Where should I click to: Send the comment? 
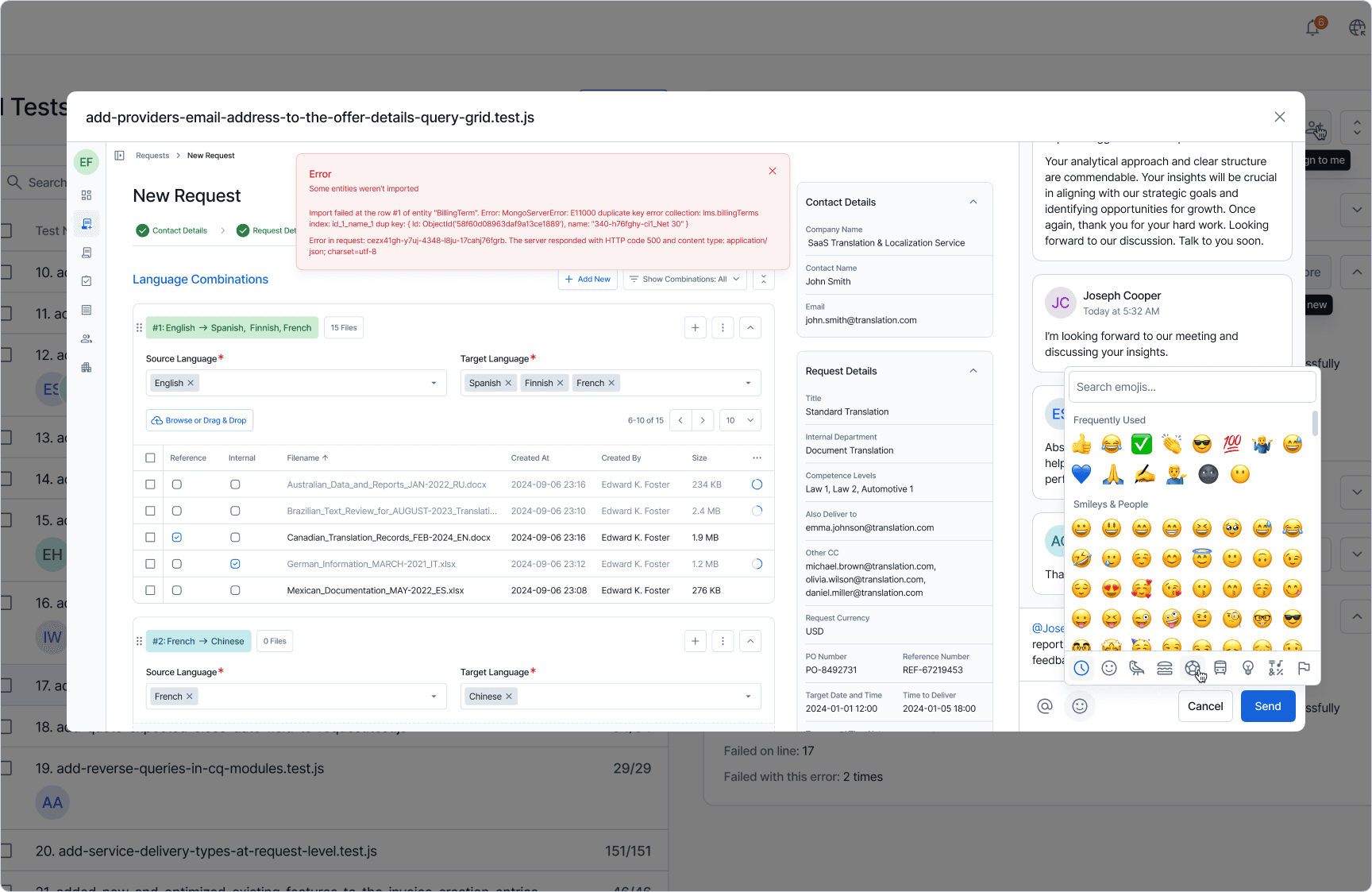coord(1268,706)
